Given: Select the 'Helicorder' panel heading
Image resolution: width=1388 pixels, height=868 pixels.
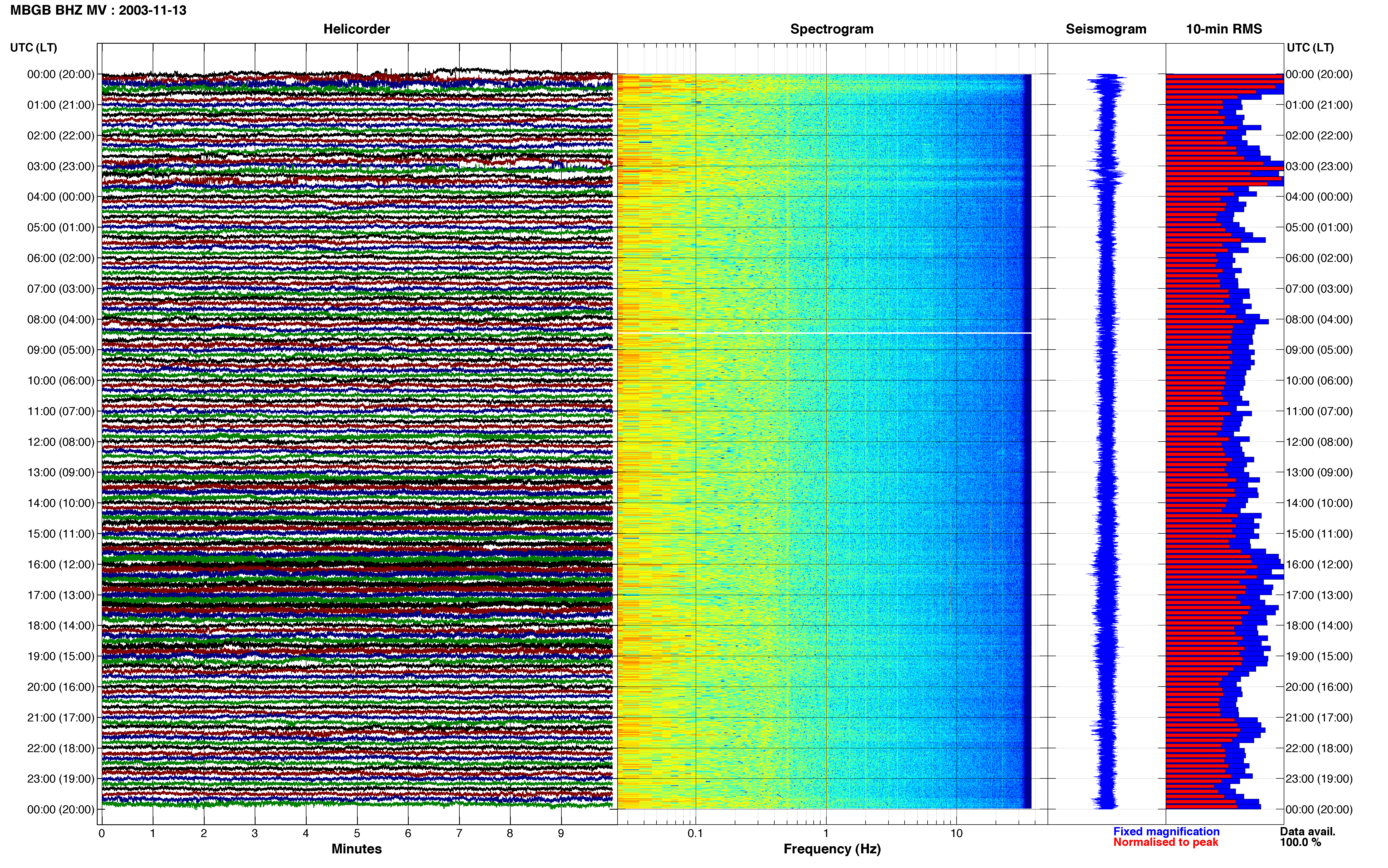Looking at the screenshot, I should tap(356, 29).
